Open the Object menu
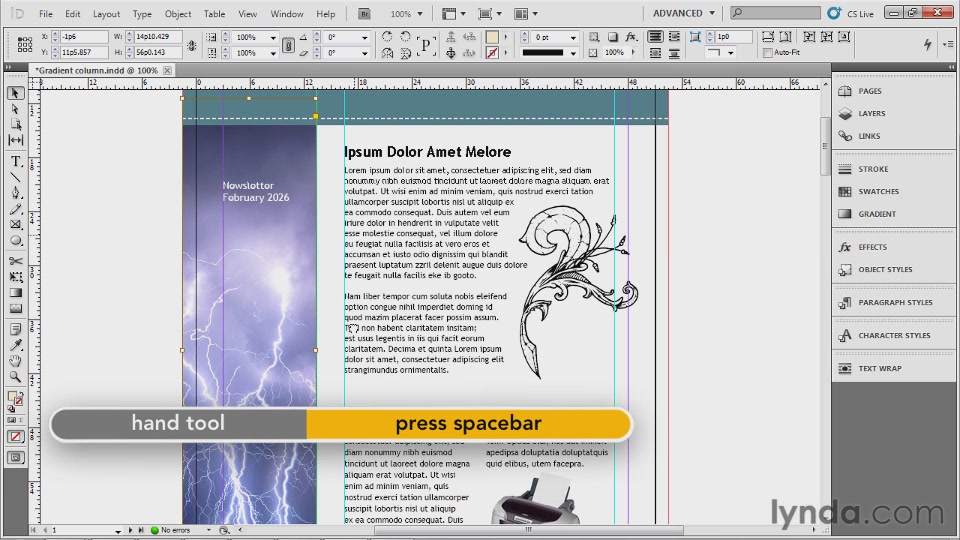The width and height of the screenshot is (960, 540). (178, 13)
